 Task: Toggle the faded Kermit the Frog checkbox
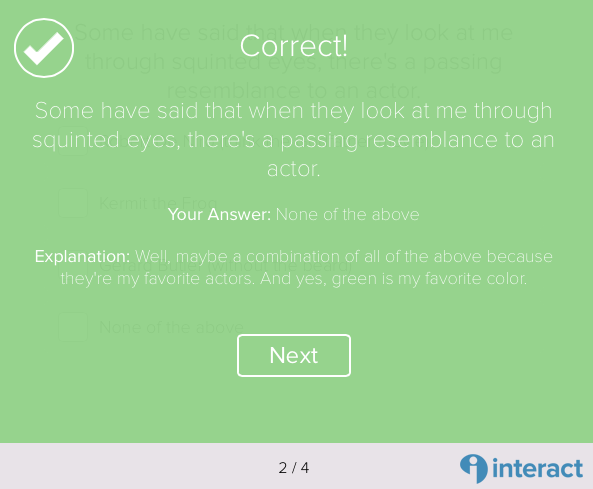click(73, 203)
